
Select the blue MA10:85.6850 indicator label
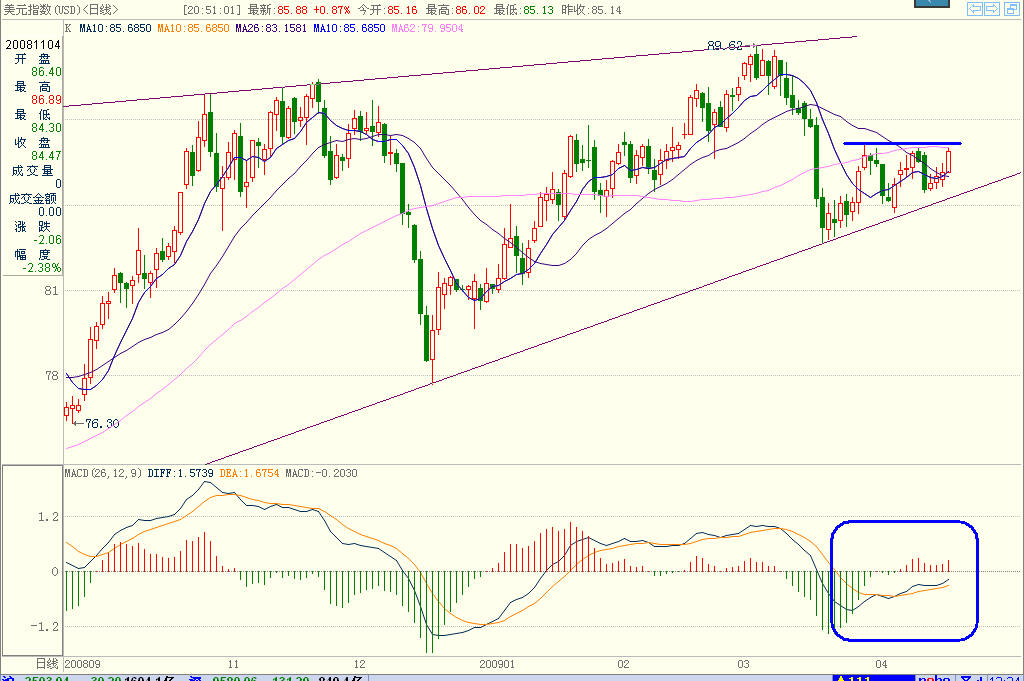point(349,28)
